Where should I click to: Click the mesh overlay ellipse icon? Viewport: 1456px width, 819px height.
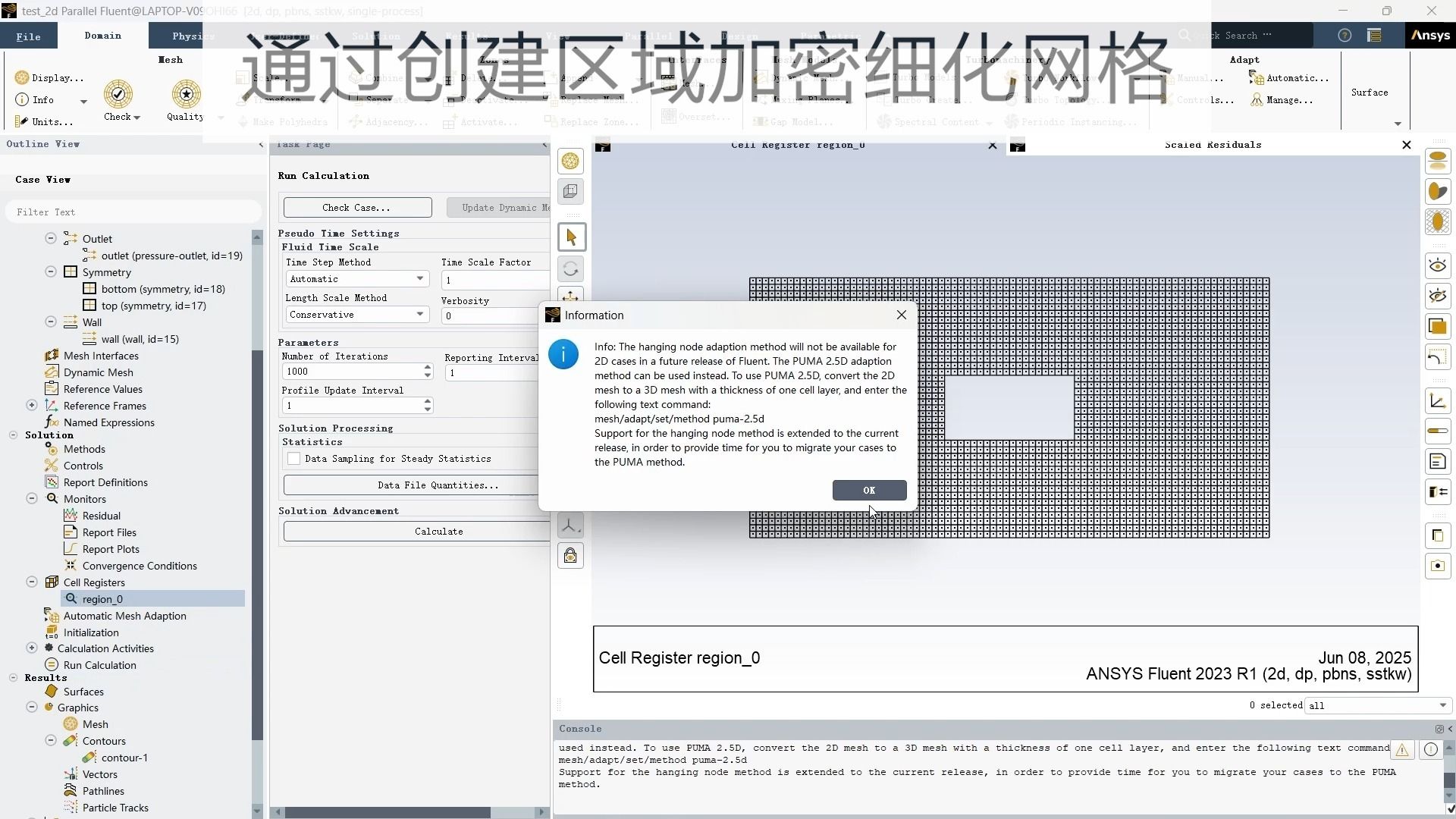1438,222
